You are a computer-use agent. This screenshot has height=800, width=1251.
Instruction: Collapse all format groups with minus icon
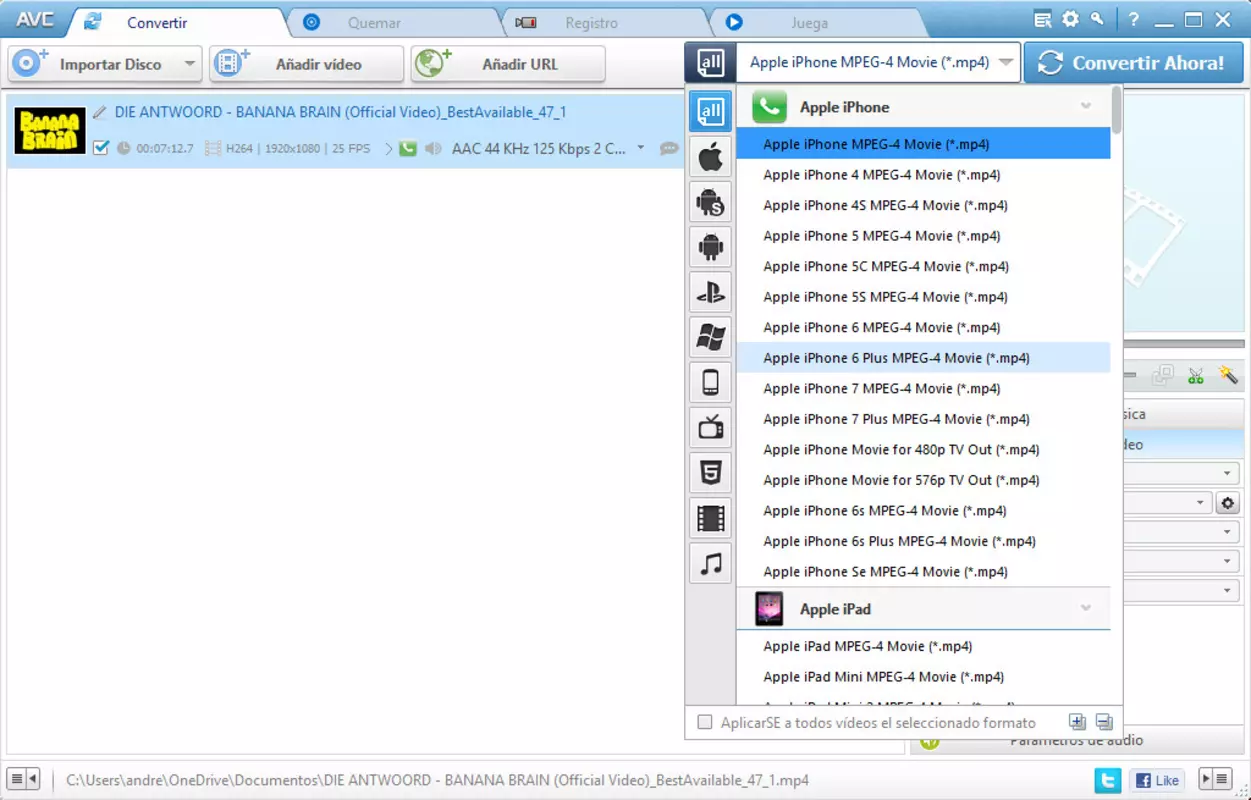coord(1104,722)
